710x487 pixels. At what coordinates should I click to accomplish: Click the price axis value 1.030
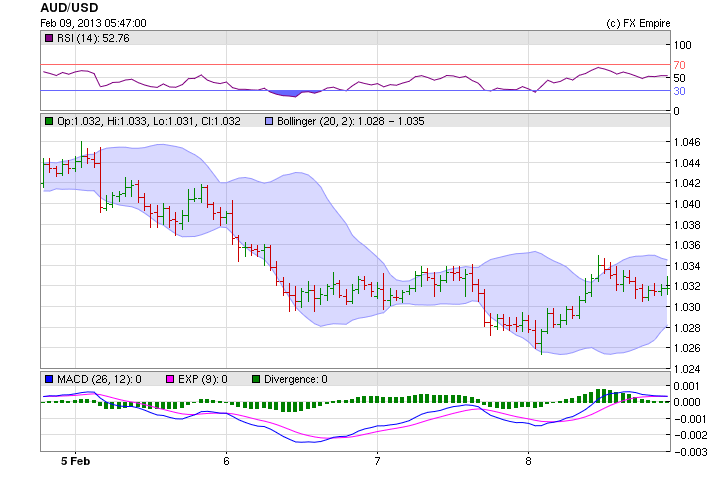(687, 307)
